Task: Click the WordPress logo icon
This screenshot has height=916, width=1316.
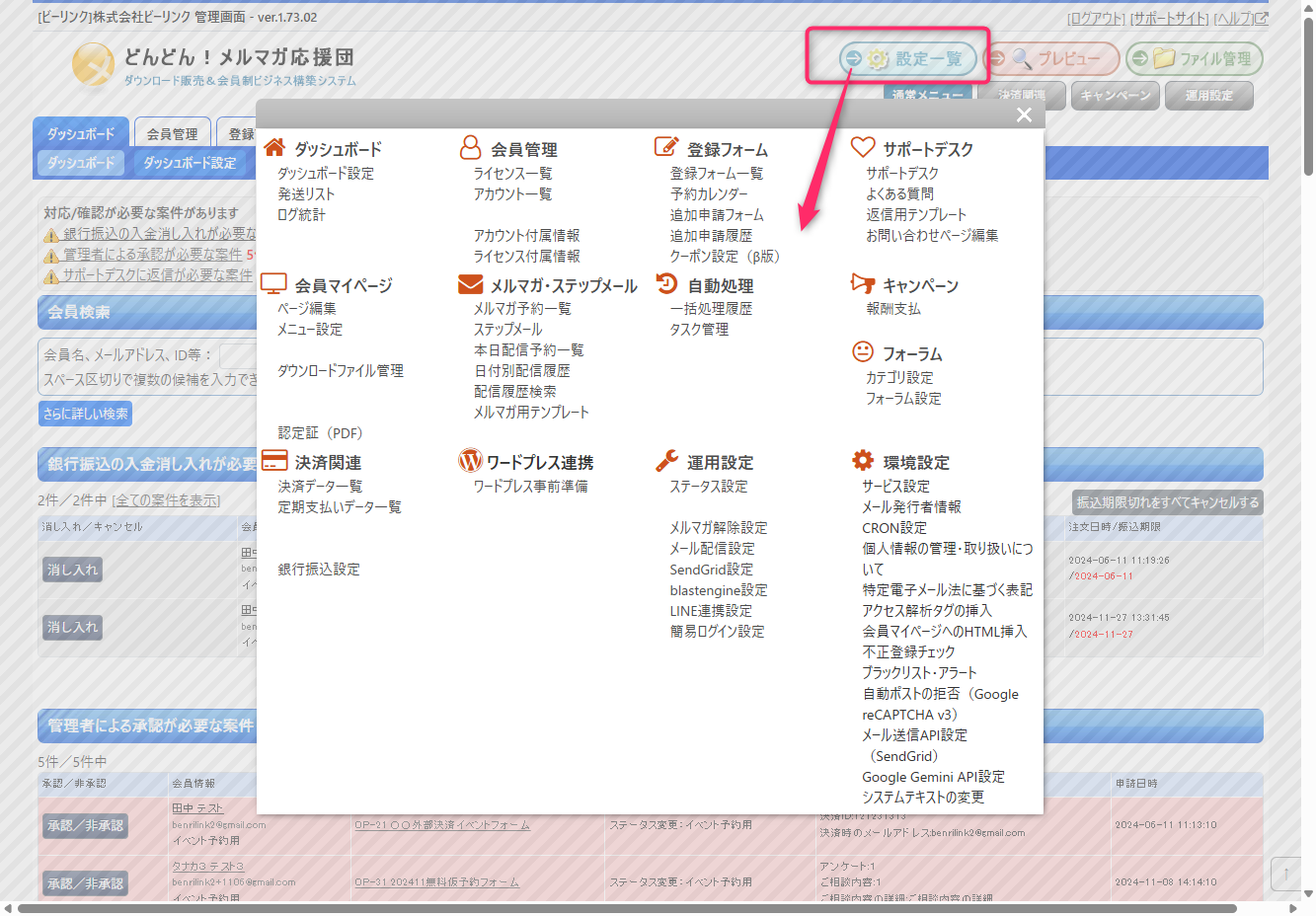Action: [x=471, y=460]
